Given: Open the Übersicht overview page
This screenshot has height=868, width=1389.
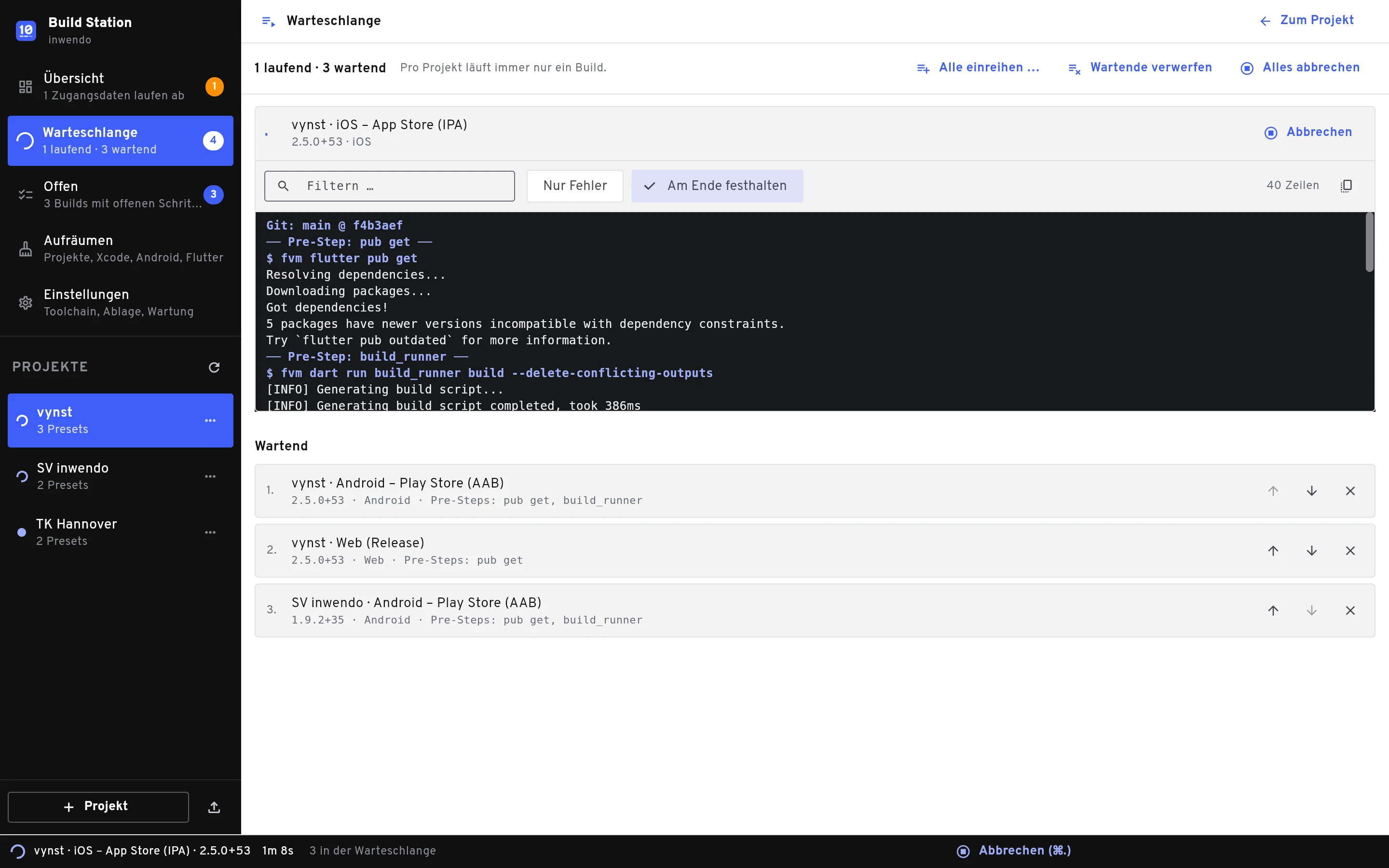Looking at the screenshot, I should click(121, 87).
